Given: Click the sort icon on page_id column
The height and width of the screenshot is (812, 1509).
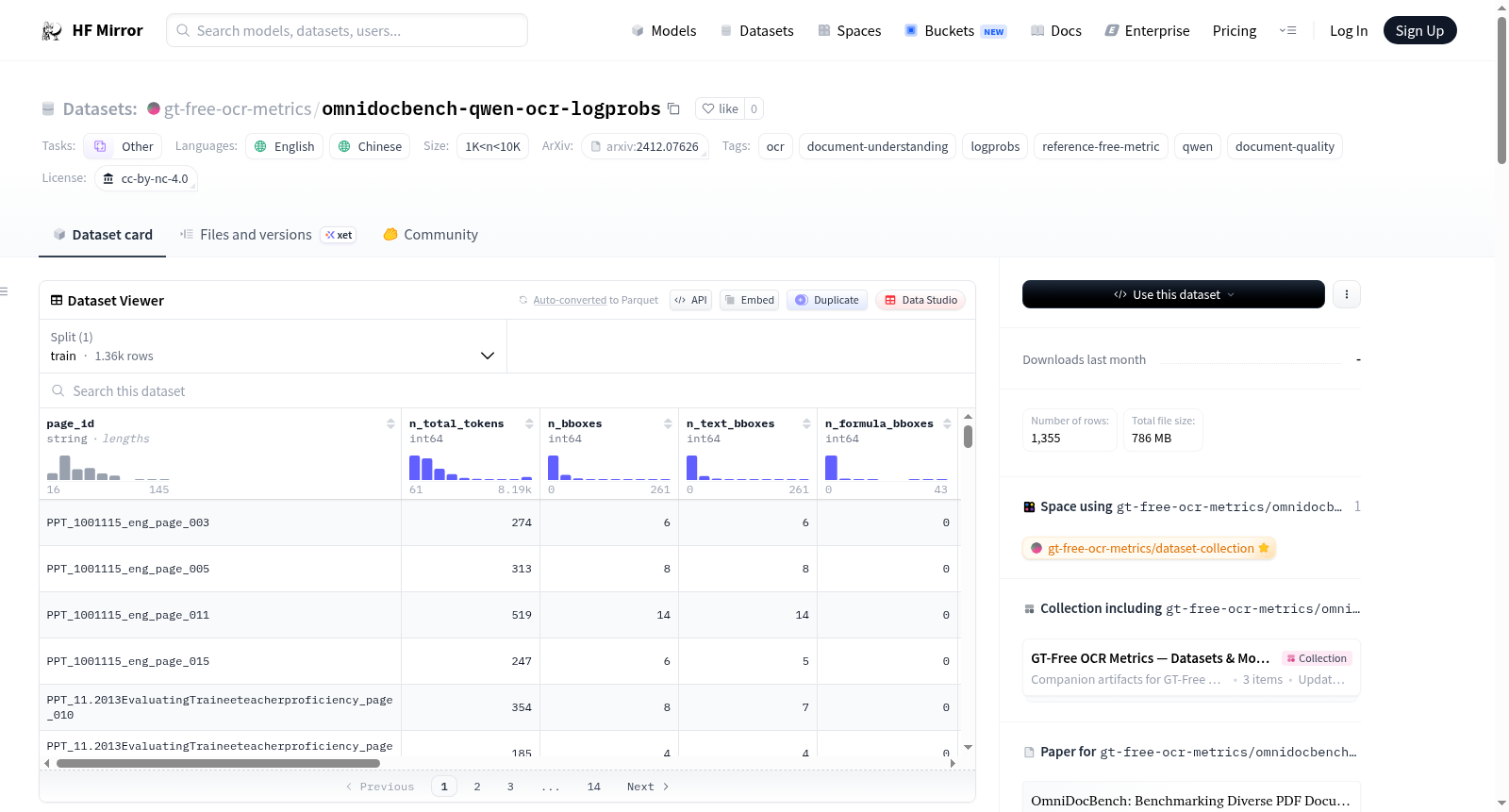Looking at the screenshot, I should point(390,423).
